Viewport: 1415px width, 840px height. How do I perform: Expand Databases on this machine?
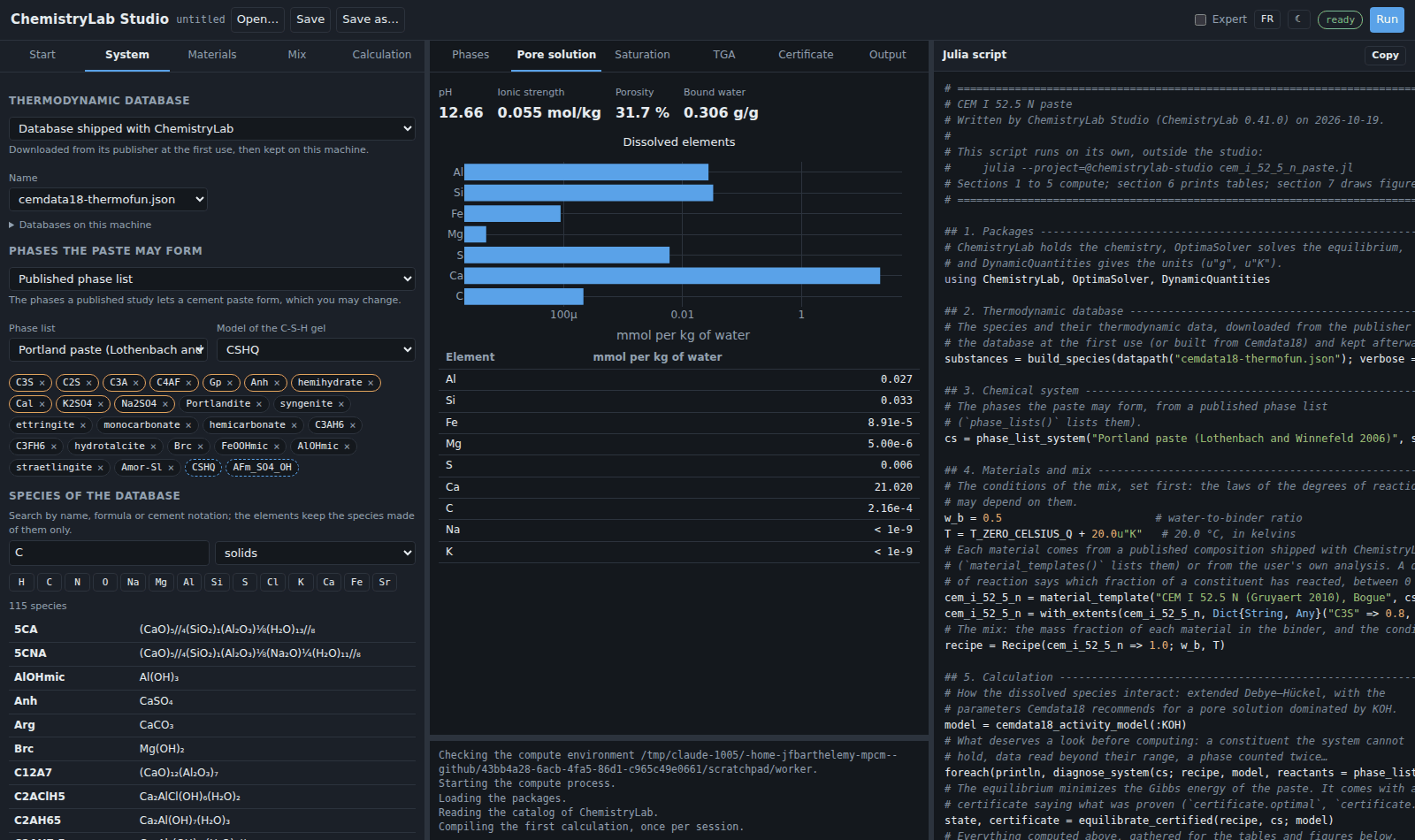(80, 225)
